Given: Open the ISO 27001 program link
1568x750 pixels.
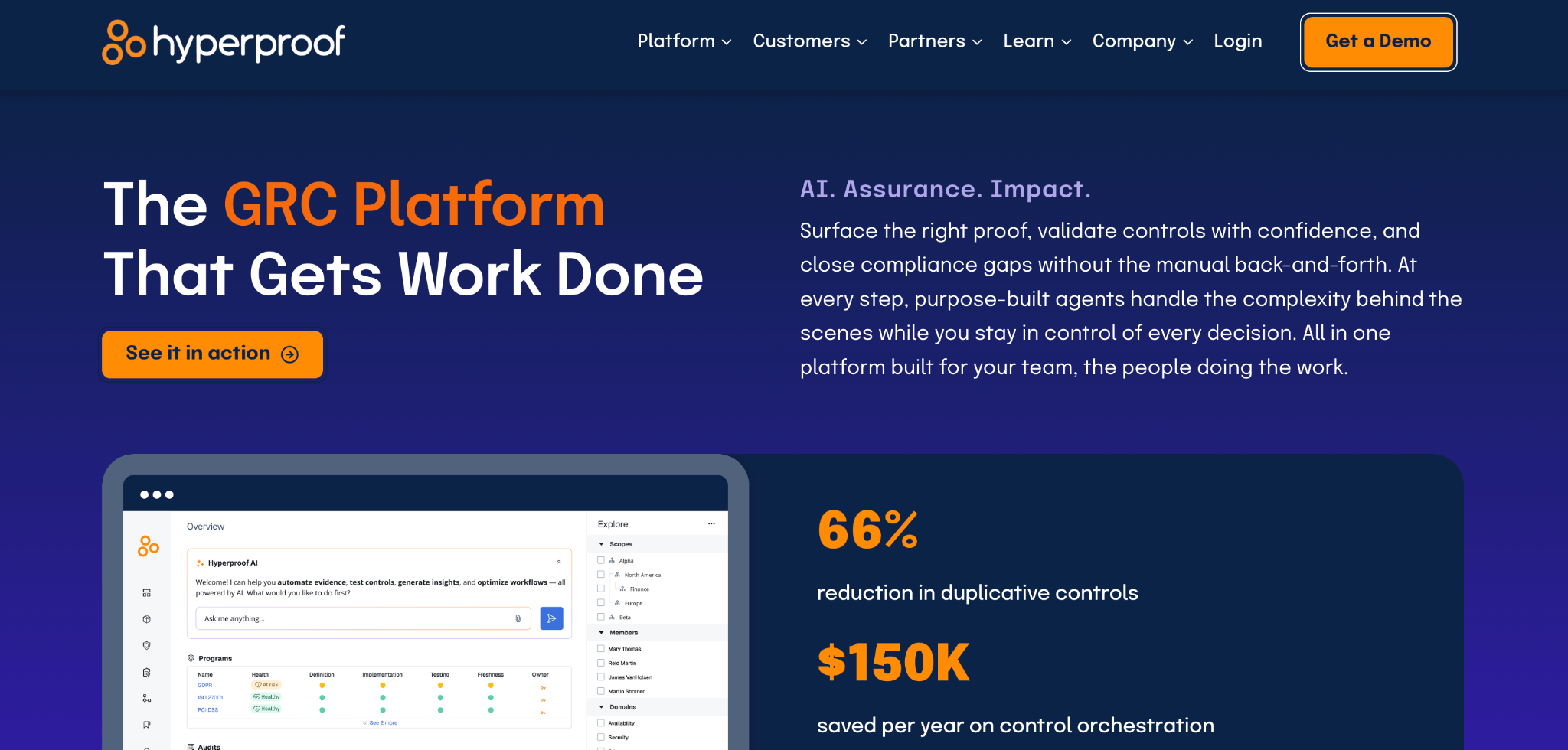Looking at the screenshot, I should (x=211, y=698).
